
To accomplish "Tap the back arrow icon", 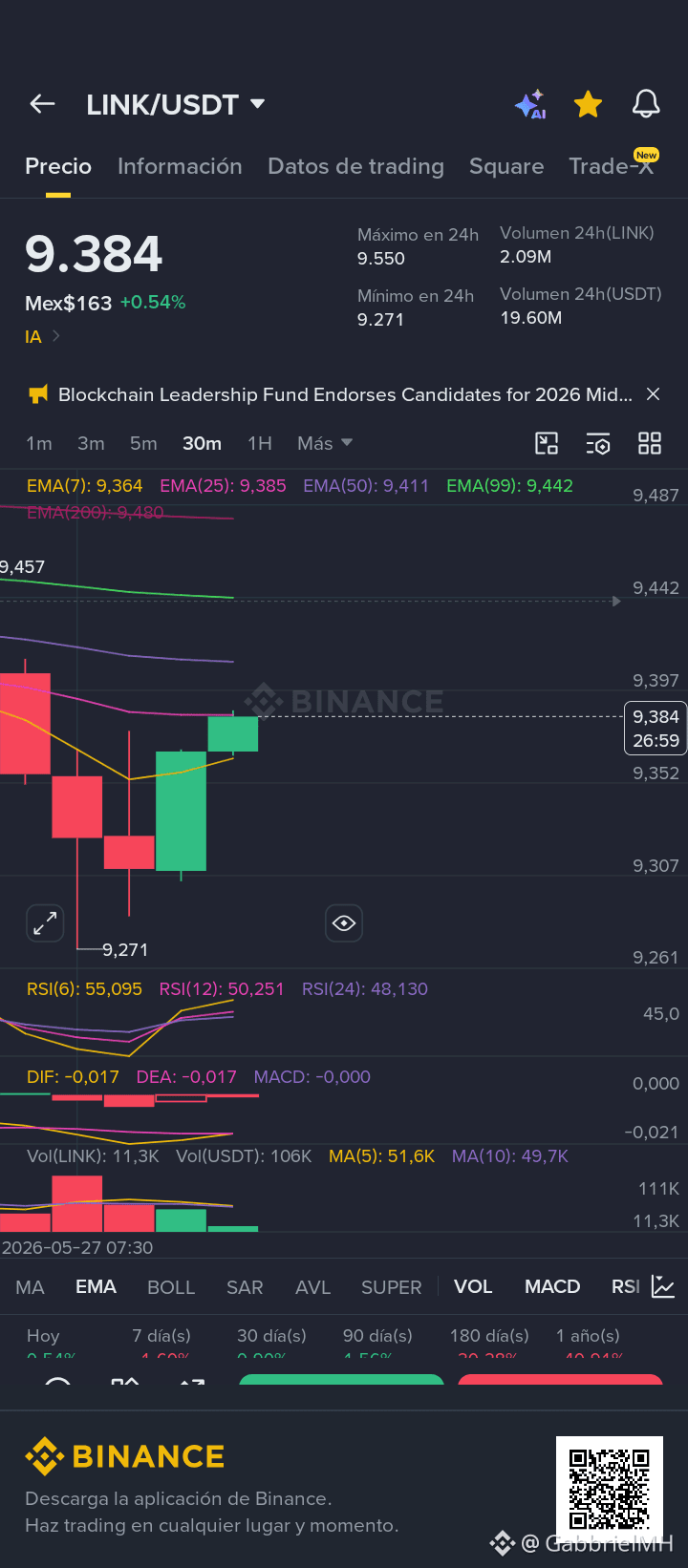I will click(43, 104).
